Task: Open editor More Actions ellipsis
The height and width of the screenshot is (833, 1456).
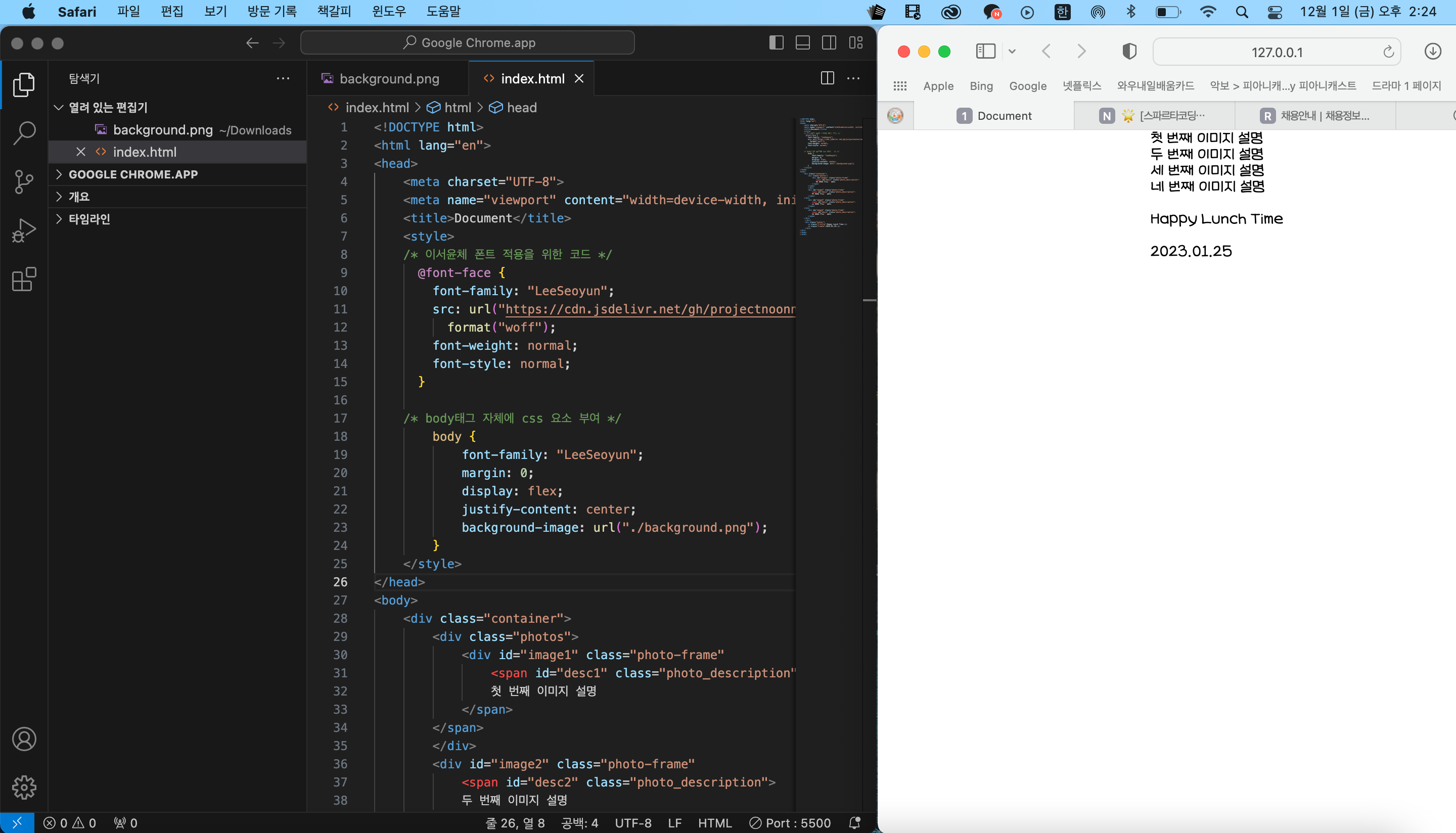Action: click(853, 78)
